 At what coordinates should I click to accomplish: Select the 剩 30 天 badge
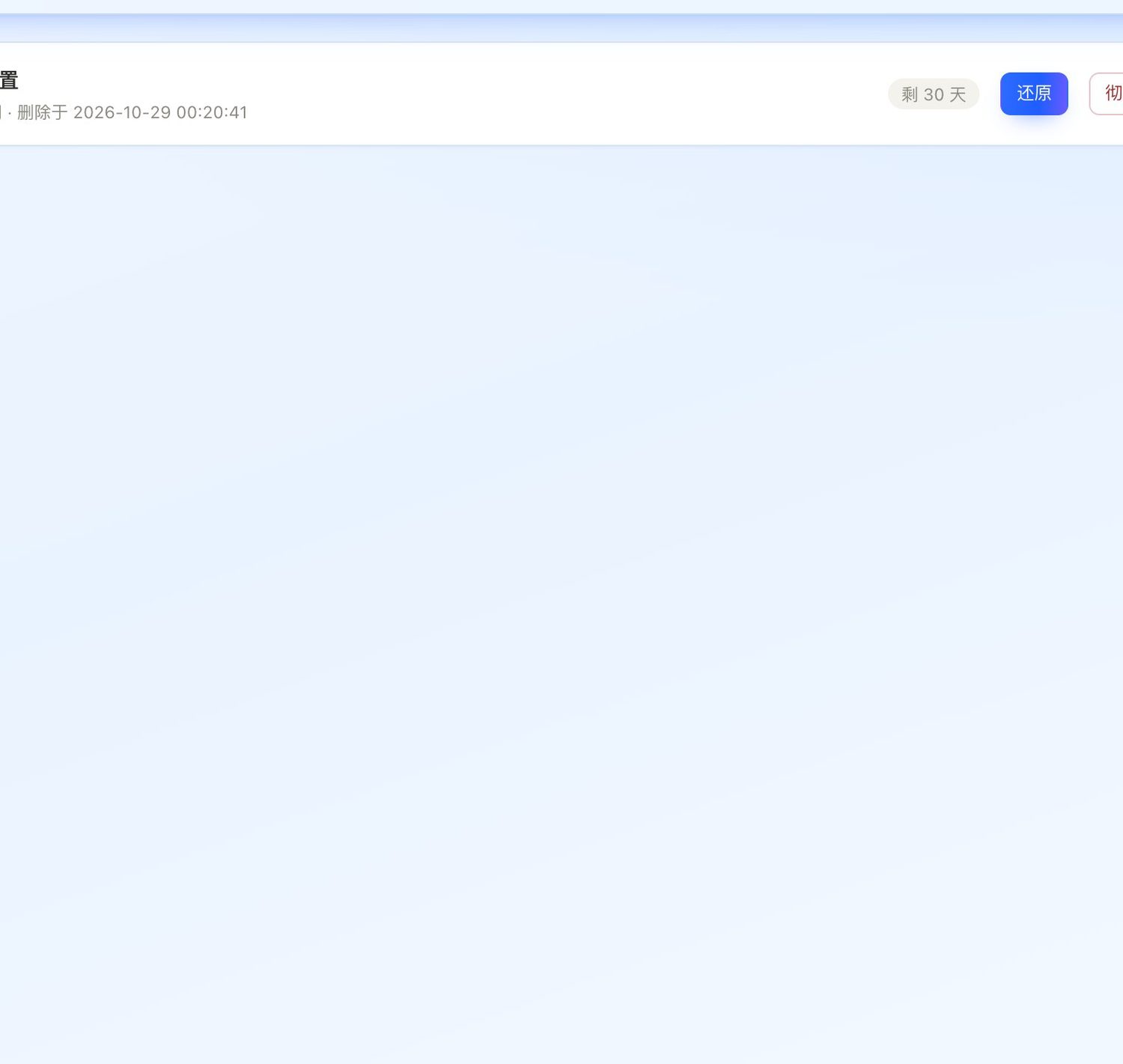[934, 94]
